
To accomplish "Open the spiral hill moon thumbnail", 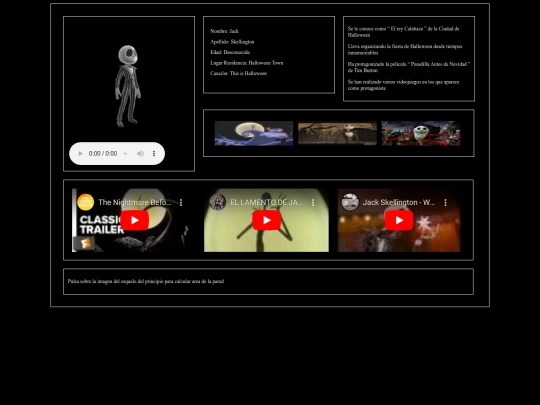I will point(254,133).
